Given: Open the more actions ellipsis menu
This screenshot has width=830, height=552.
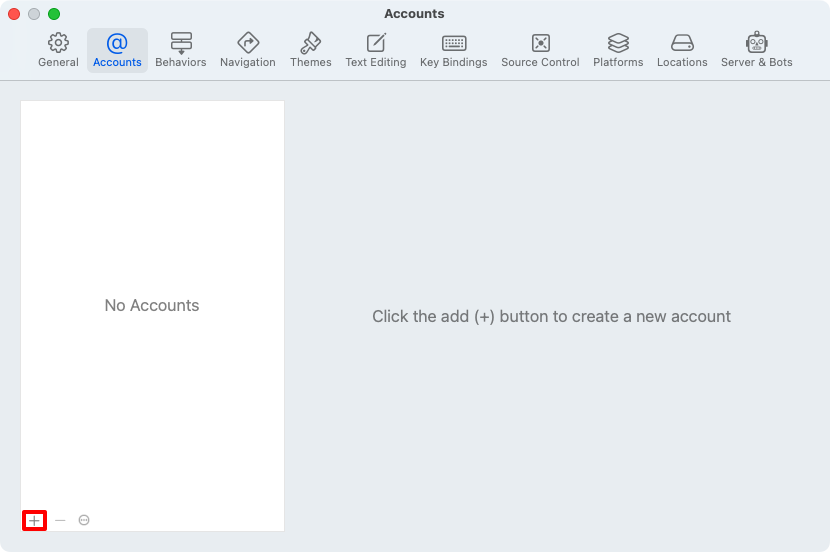Looking at the screenshot, I should [84, 520].
